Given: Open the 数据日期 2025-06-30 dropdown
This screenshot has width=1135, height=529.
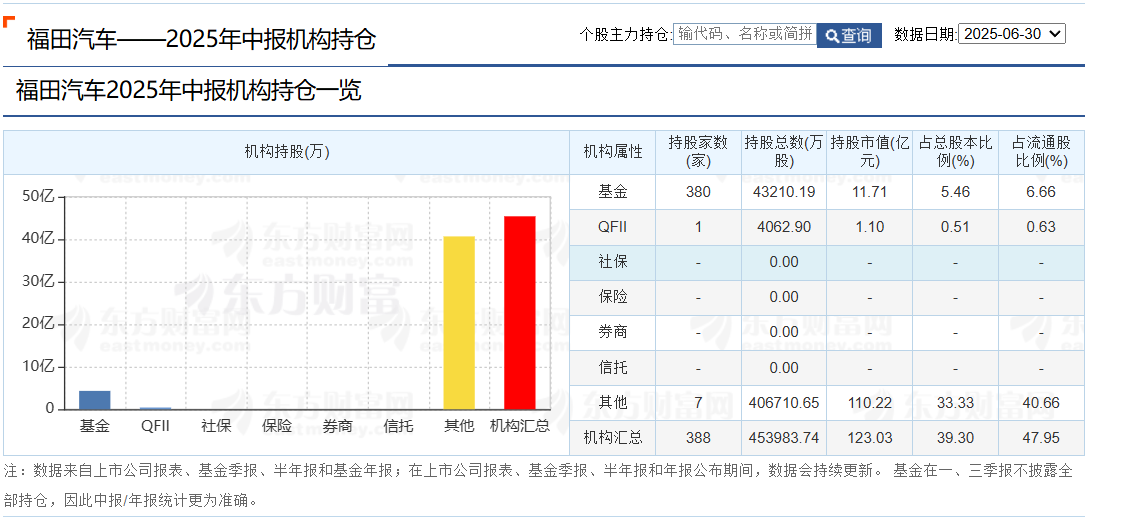Looking at the screenshot, I should [1012, 33].
